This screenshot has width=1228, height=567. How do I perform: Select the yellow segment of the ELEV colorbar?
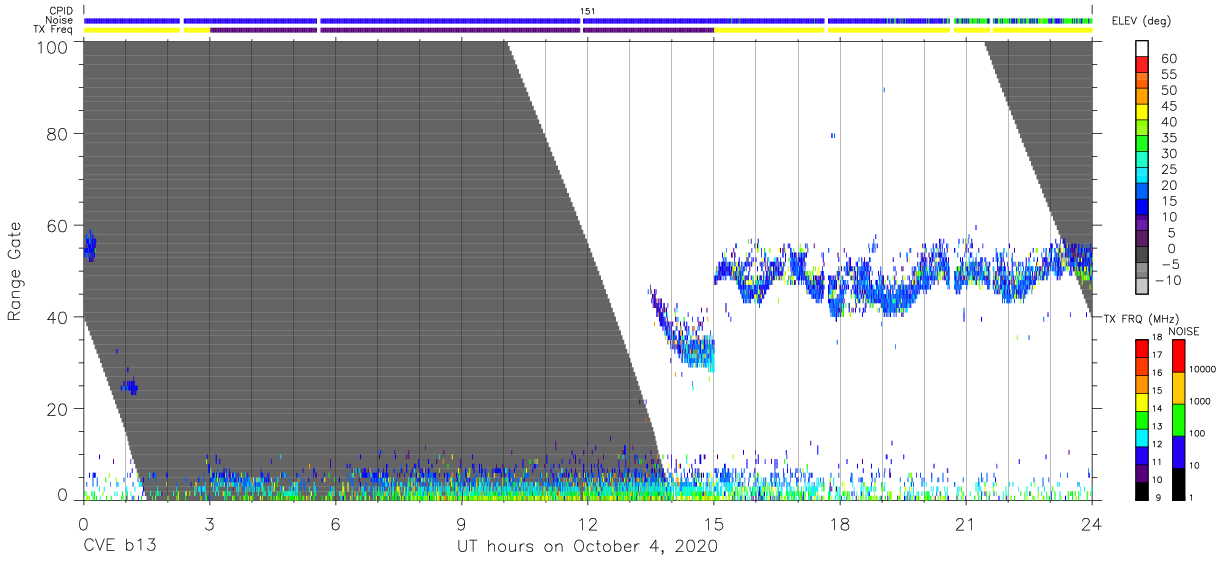(1144, 114)
